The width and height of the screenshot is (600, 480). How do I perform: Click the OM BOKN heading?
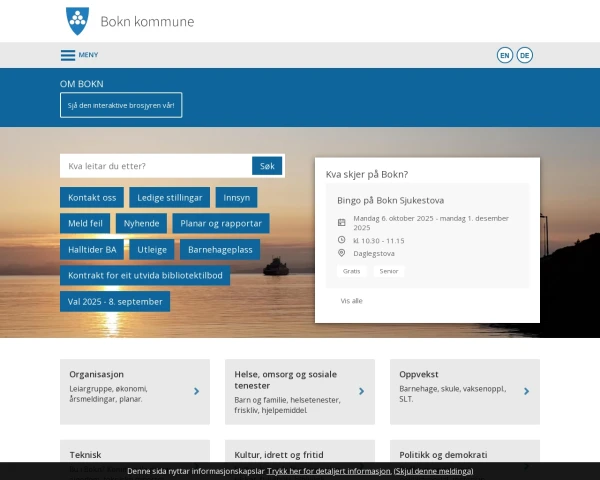tap(82, 84)
